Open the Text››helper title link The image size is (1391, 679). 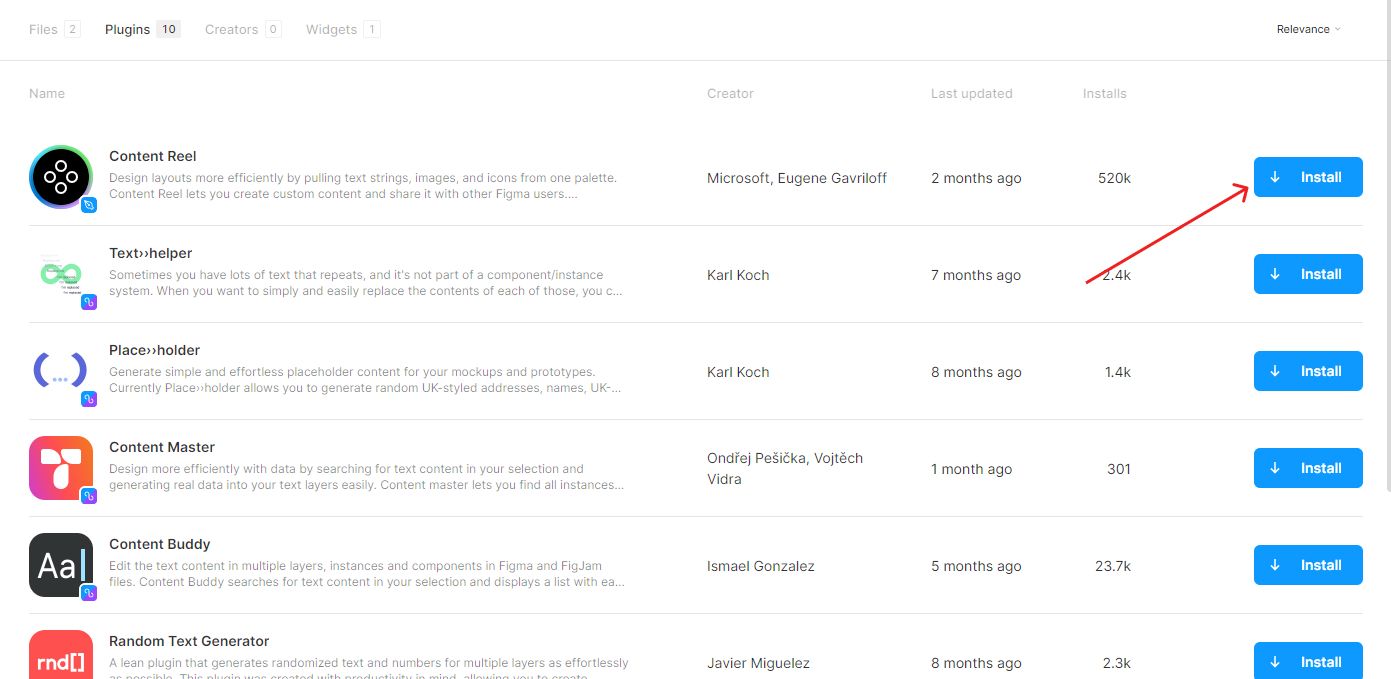click(x=151, y=253)
